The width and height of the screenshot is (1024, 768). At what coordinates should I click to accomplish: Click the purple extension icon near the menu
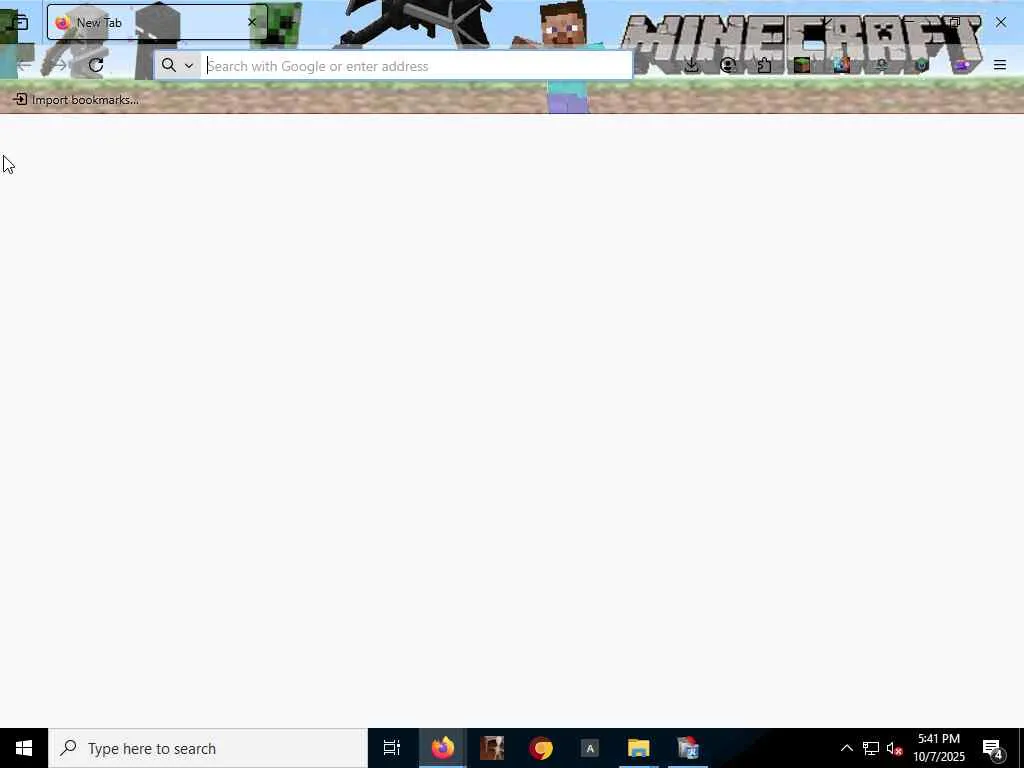pyautogui.click(x=961, y=65)
